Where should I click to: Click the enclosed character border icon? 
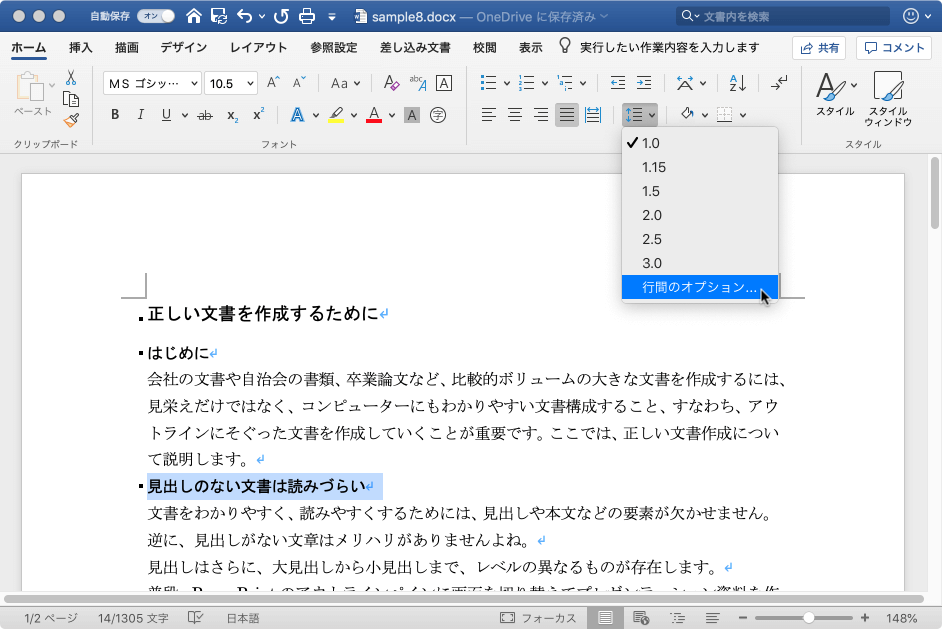tap(444, 83)
